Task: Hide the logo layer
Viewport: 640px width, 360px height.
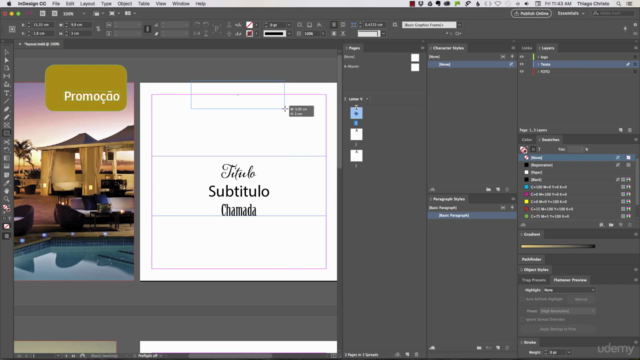Action: tap(522, 57)
